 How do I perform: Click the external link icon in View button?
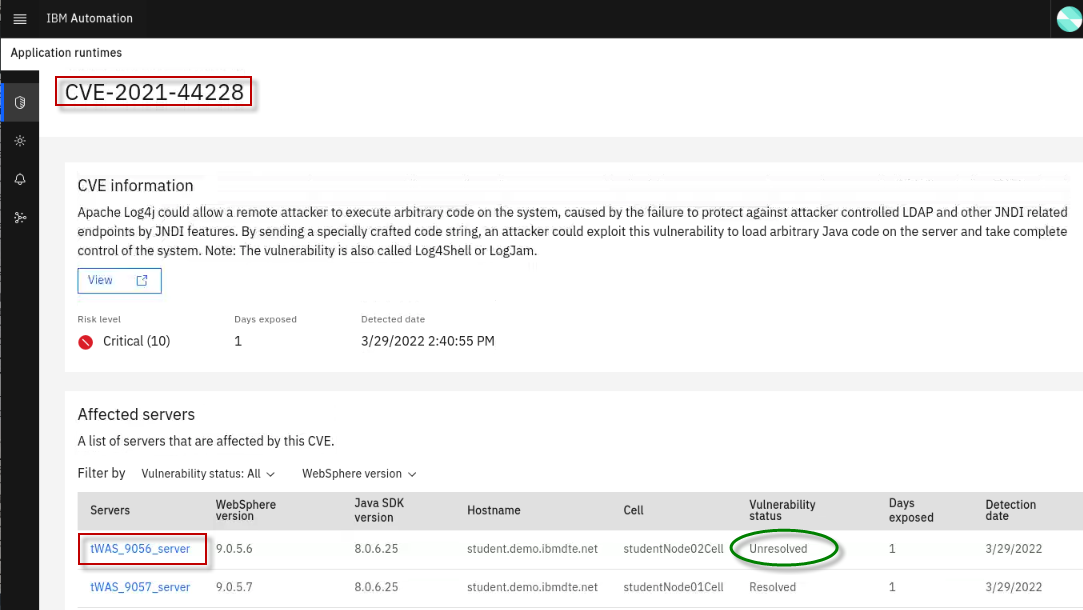(x=142, y=281)
